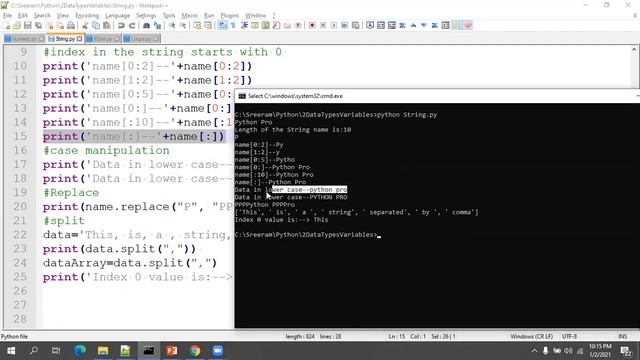640x360 pixels.
Task: Open the File menu
Action: pos(7,16)
